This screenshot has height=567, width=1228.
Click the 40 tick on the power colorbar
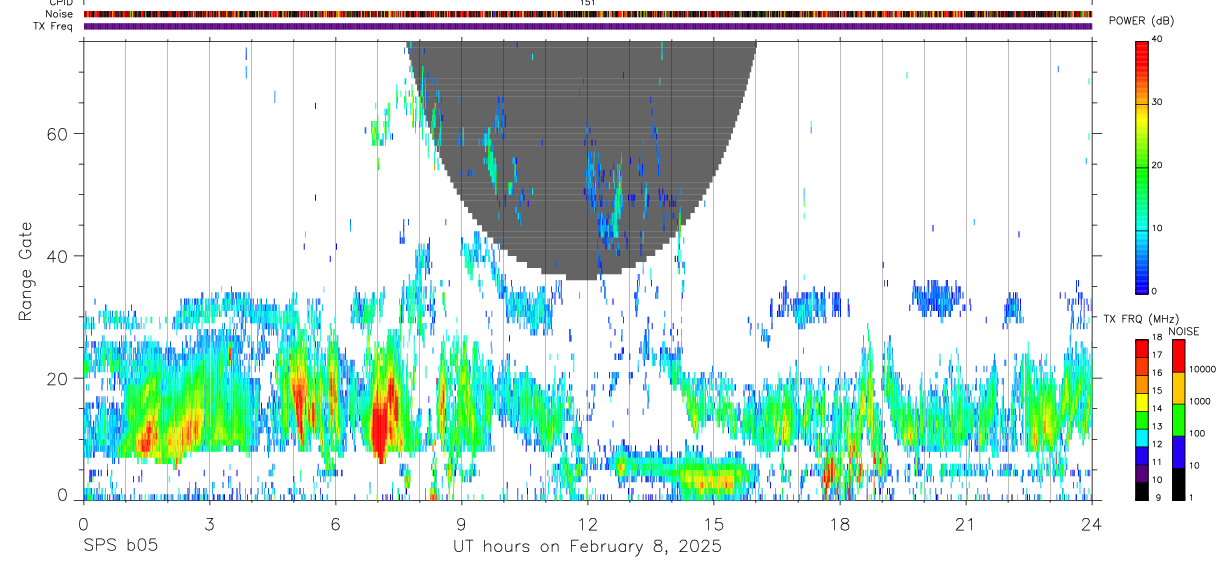pyautogui.click(x=1158, y=39)
